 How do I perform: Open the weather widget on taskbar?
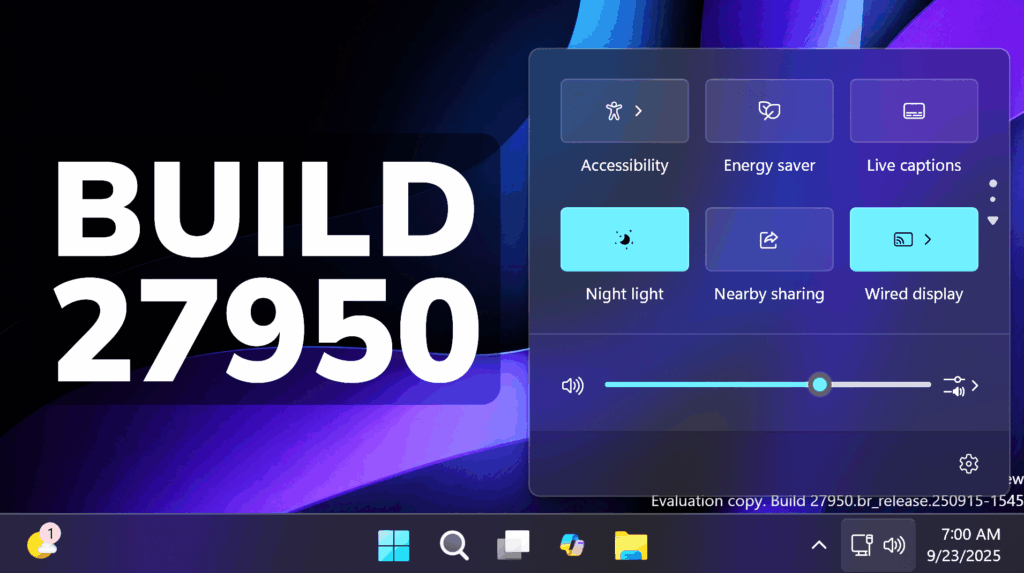pos(42,543)
